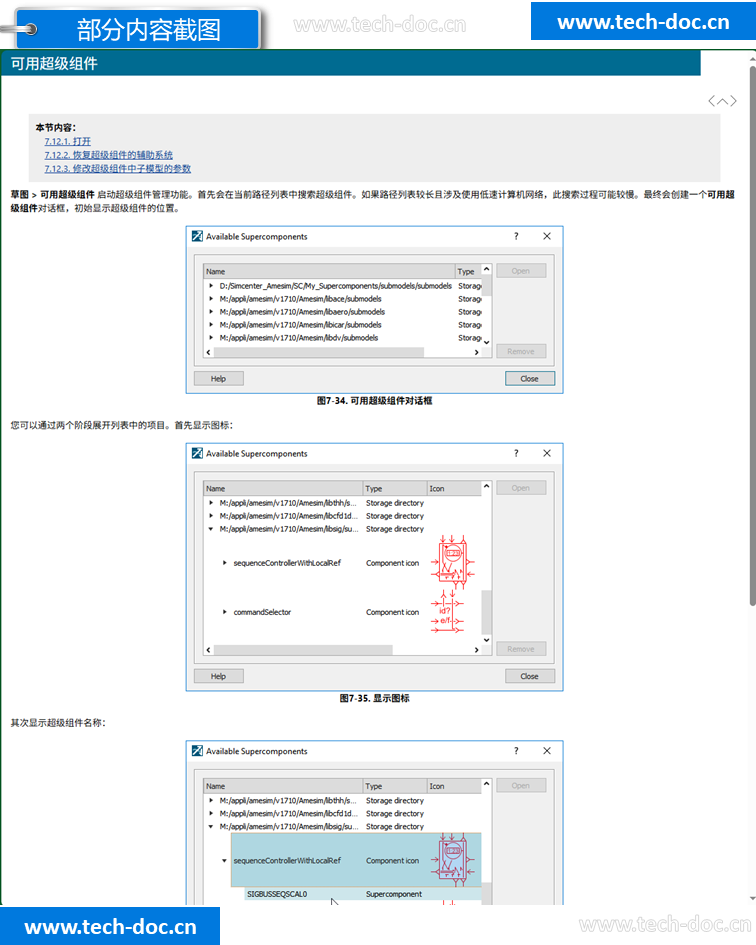Close the second Available Supercomponents dialog with X
The height and width of the screenshot is (945, 756).
(547, 453)
